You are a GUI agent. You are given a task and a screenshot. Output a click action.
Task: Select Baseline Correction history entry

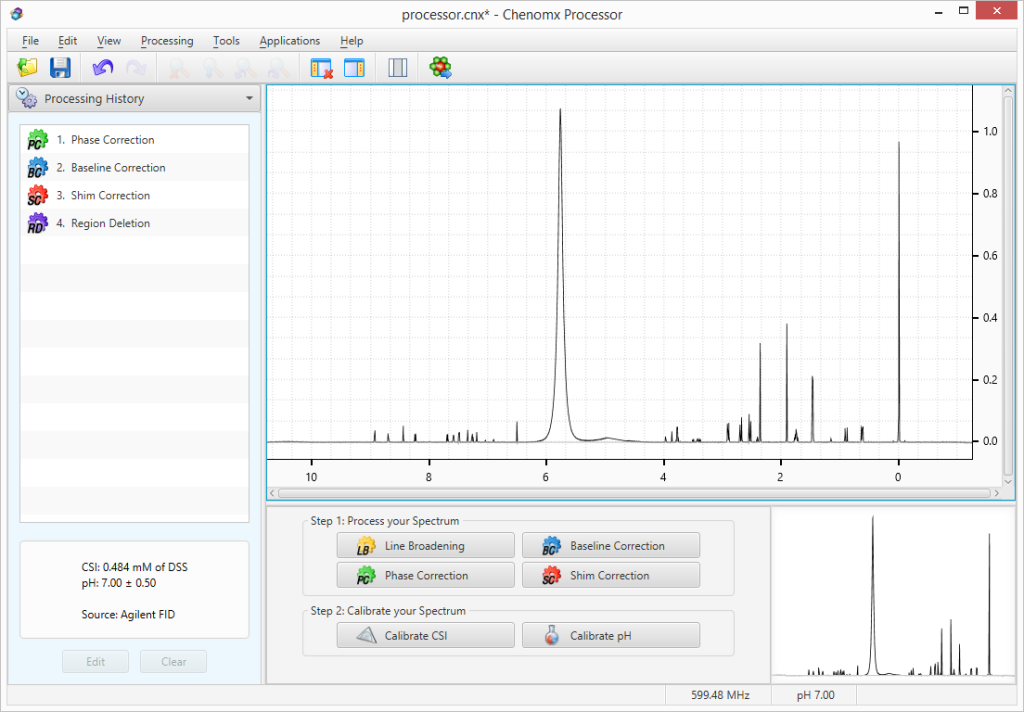coord(118,168)
